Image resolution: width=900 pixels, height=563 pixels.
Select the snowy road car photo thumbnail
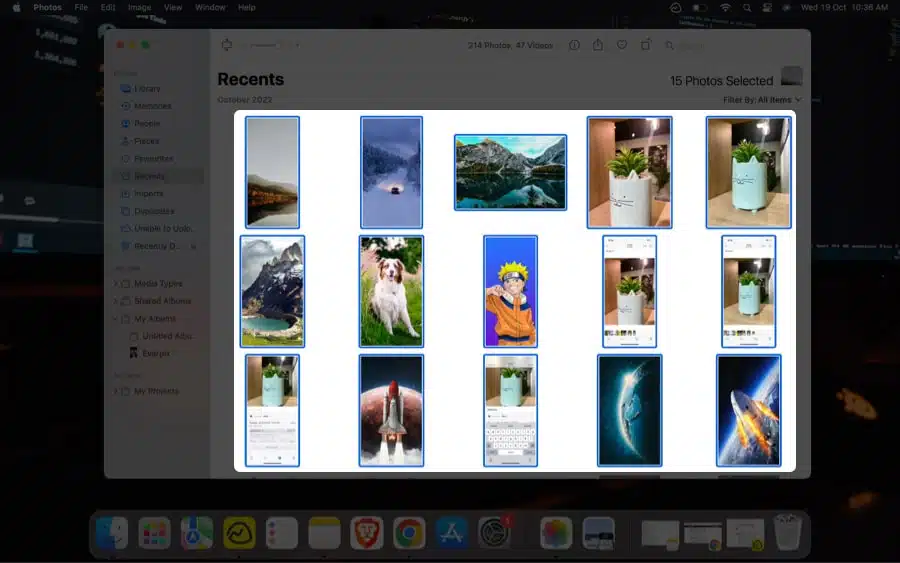click(391, 172)
